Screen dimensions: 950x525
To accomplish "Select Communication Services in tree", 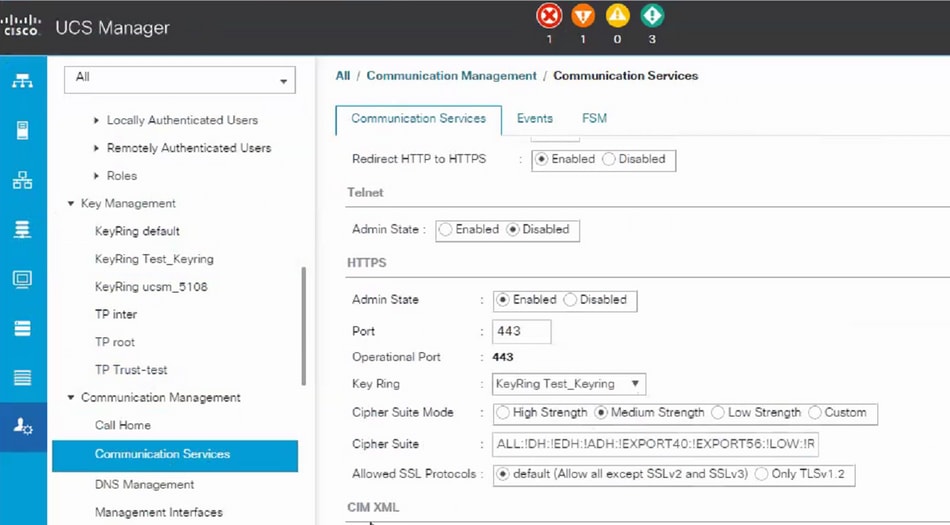I will (175, 456).
